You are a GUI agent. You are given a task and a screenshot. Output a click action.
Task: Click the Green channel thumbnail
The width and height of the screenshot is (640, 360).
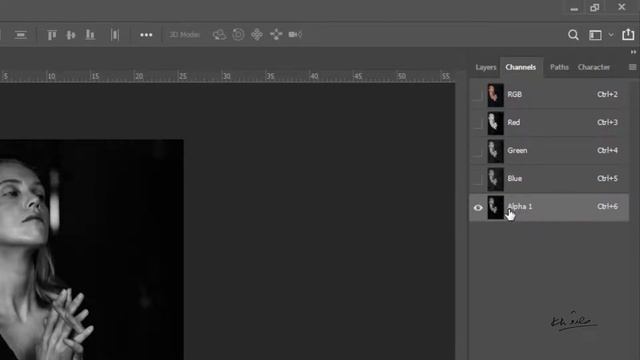(496, 151)
